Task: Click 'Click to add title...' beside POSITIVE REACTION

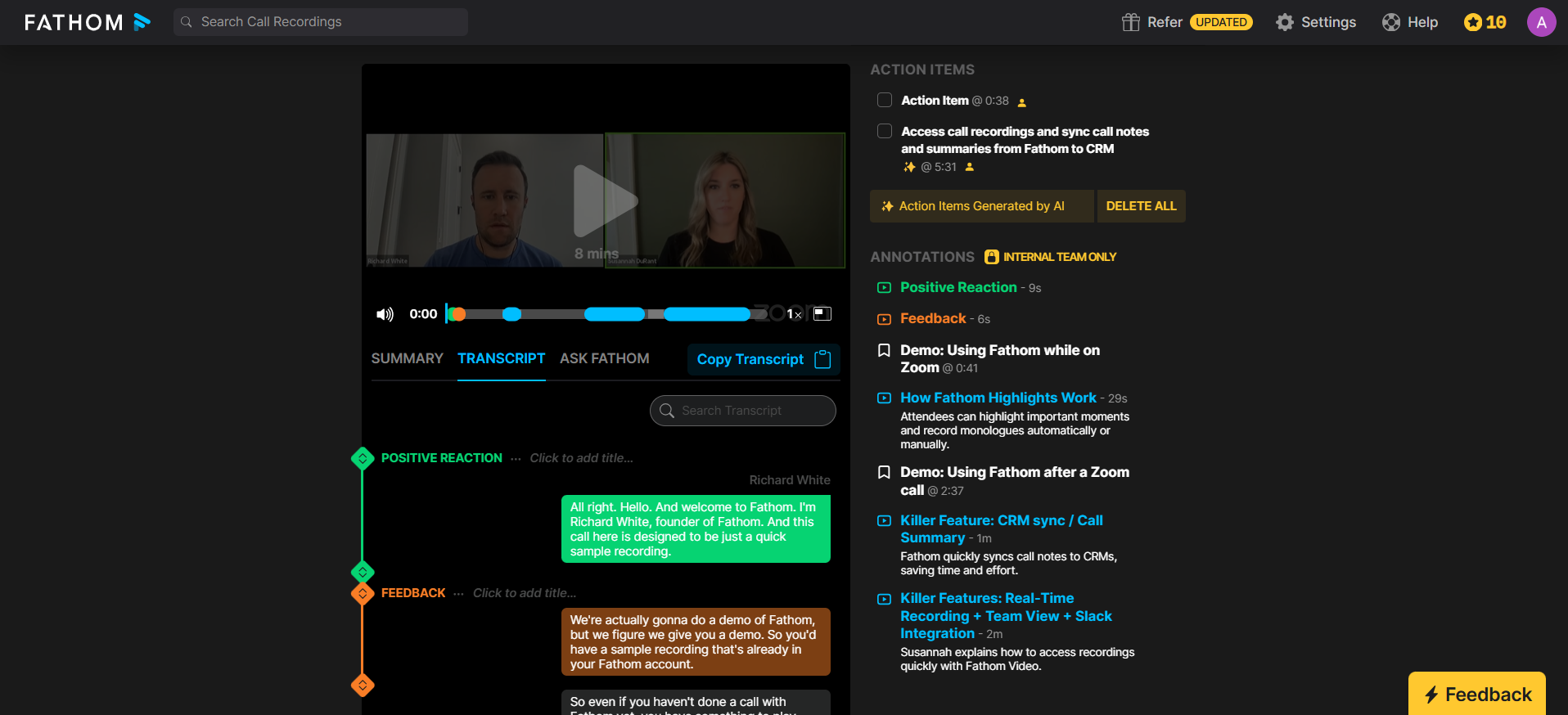Action: pyautogui.click(x=581, y=458)
